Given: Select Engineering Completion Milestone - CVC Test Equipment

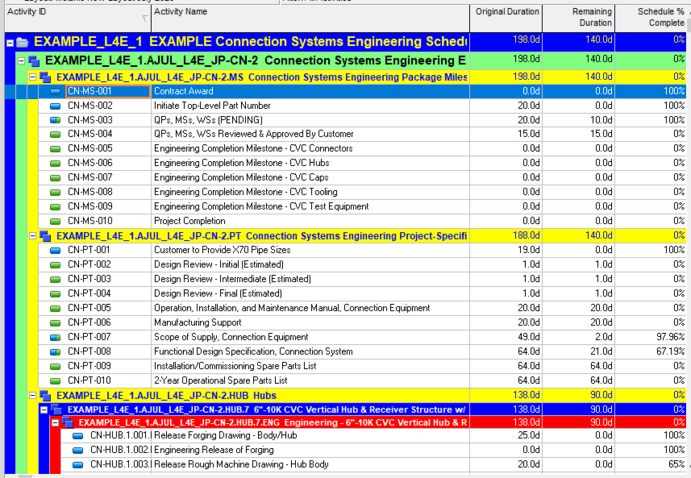Looking at the screenshot, I should pos(261,206).
